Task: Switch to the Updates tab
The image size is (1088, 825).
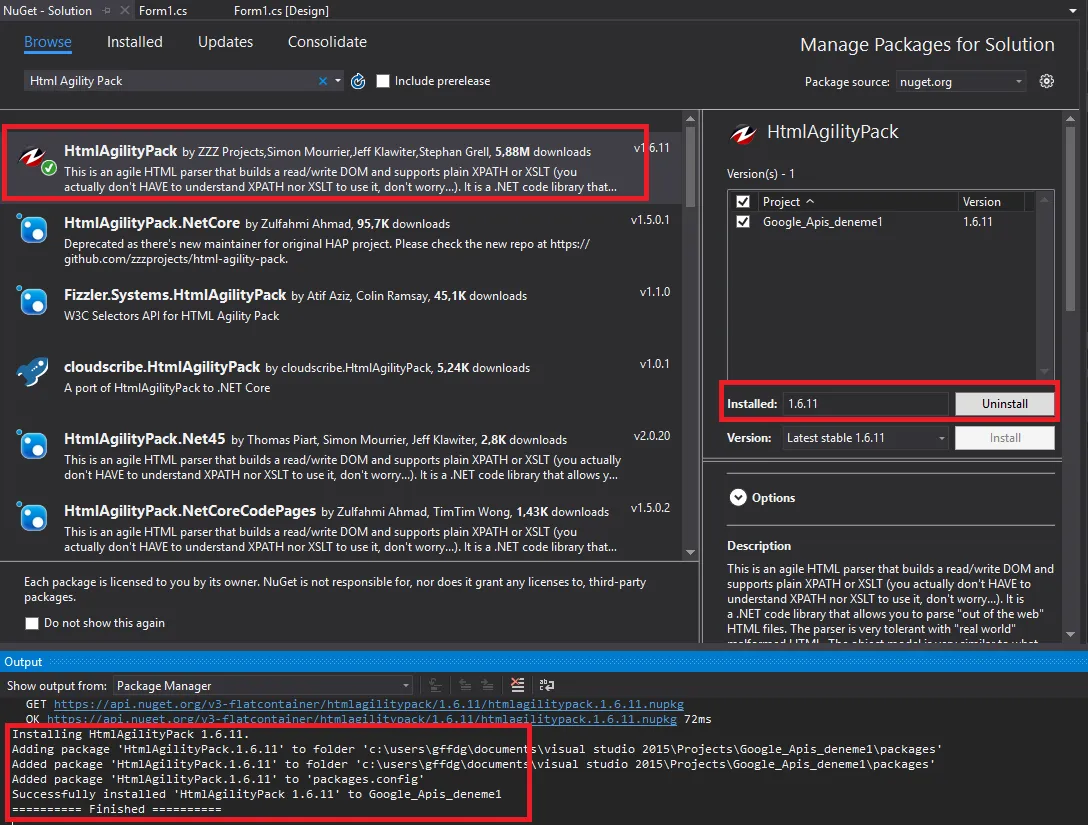Action: [226, 42]
